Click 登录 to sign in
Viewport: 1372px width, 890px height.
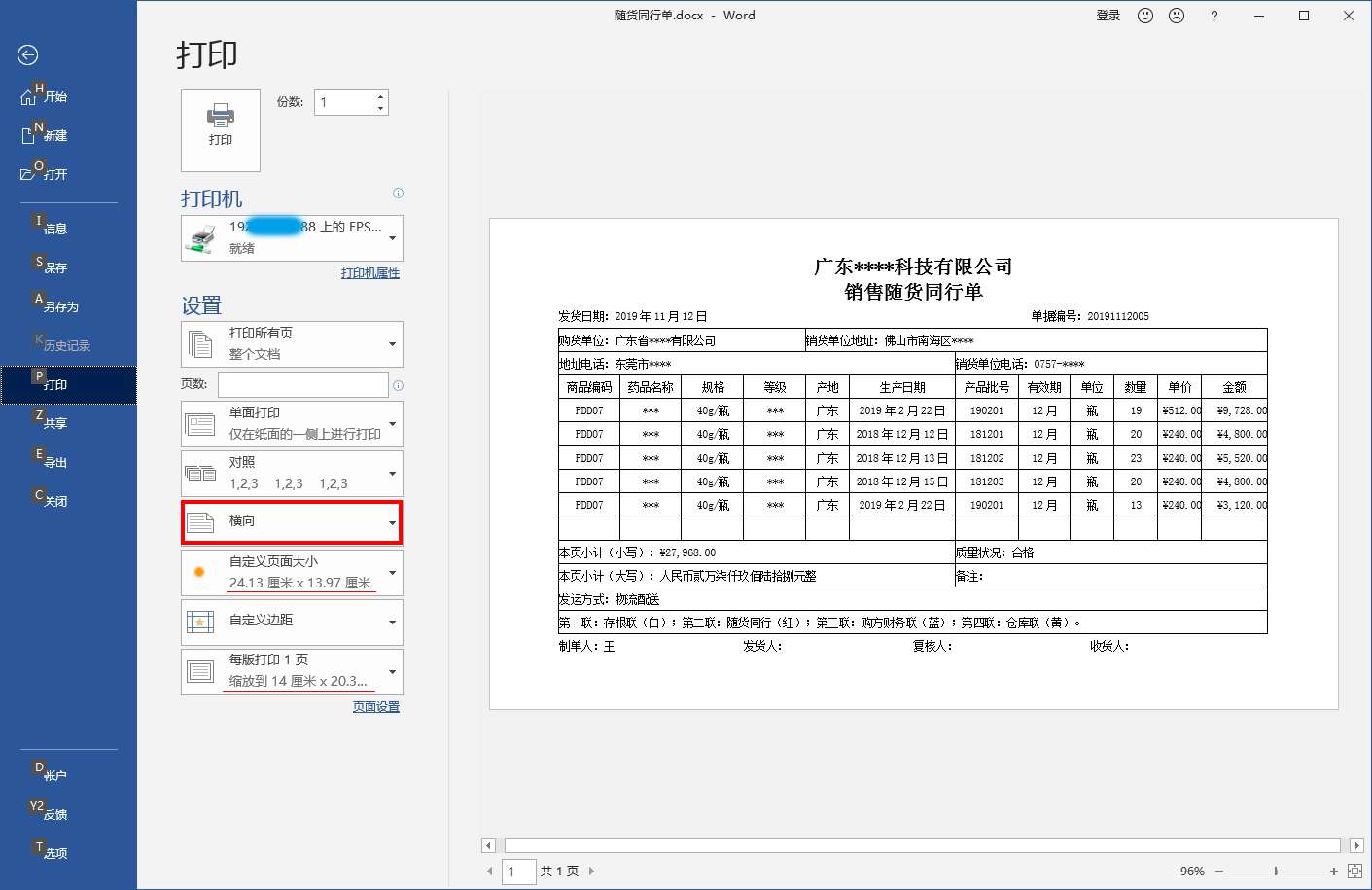pos(1108,16)
